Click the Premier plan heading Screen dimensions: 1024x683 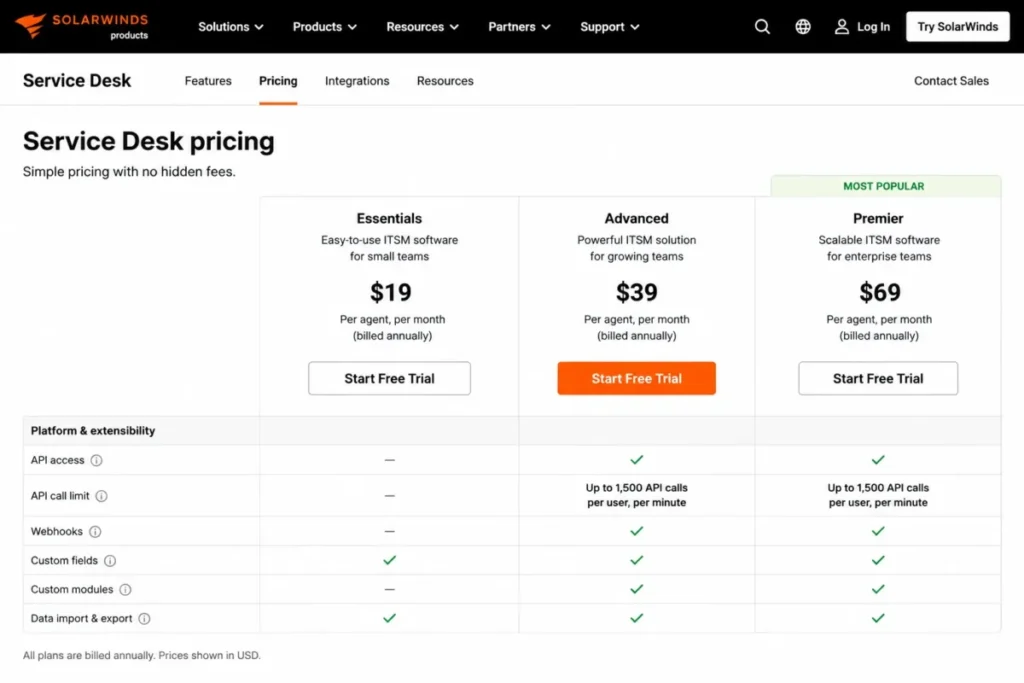[x=878, y=218]
